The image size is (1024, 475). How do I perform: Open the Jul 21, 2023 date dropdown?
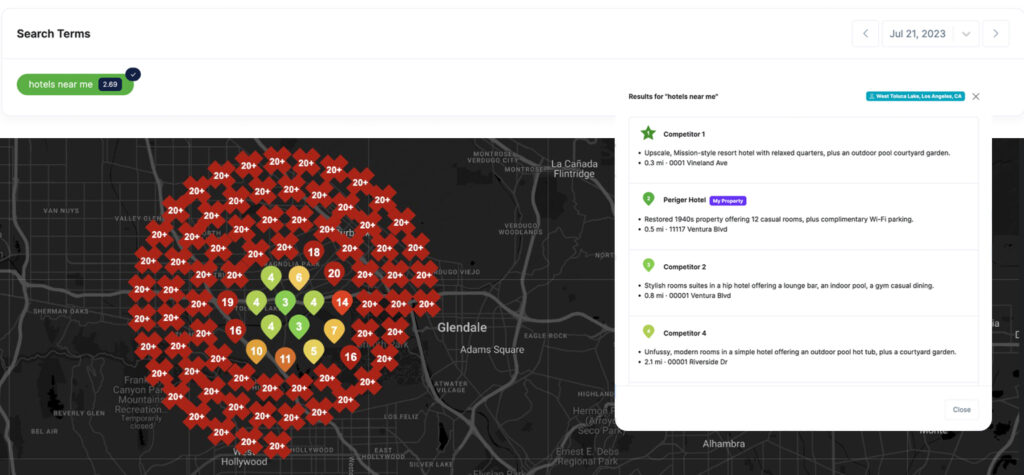coord(931,34)
